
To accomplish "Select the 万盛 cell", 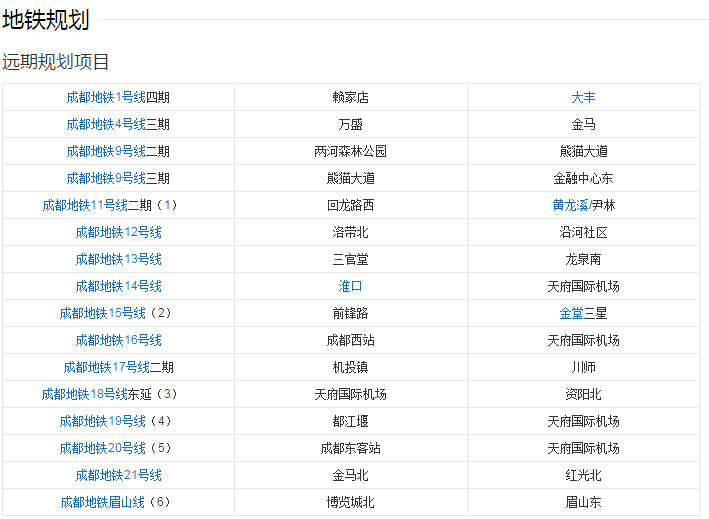I will tap(350, 124).
